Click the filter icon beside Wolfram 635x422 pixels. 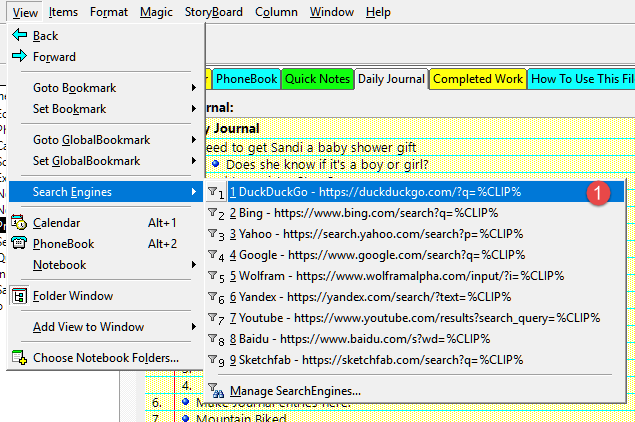(x=215, y=277)
